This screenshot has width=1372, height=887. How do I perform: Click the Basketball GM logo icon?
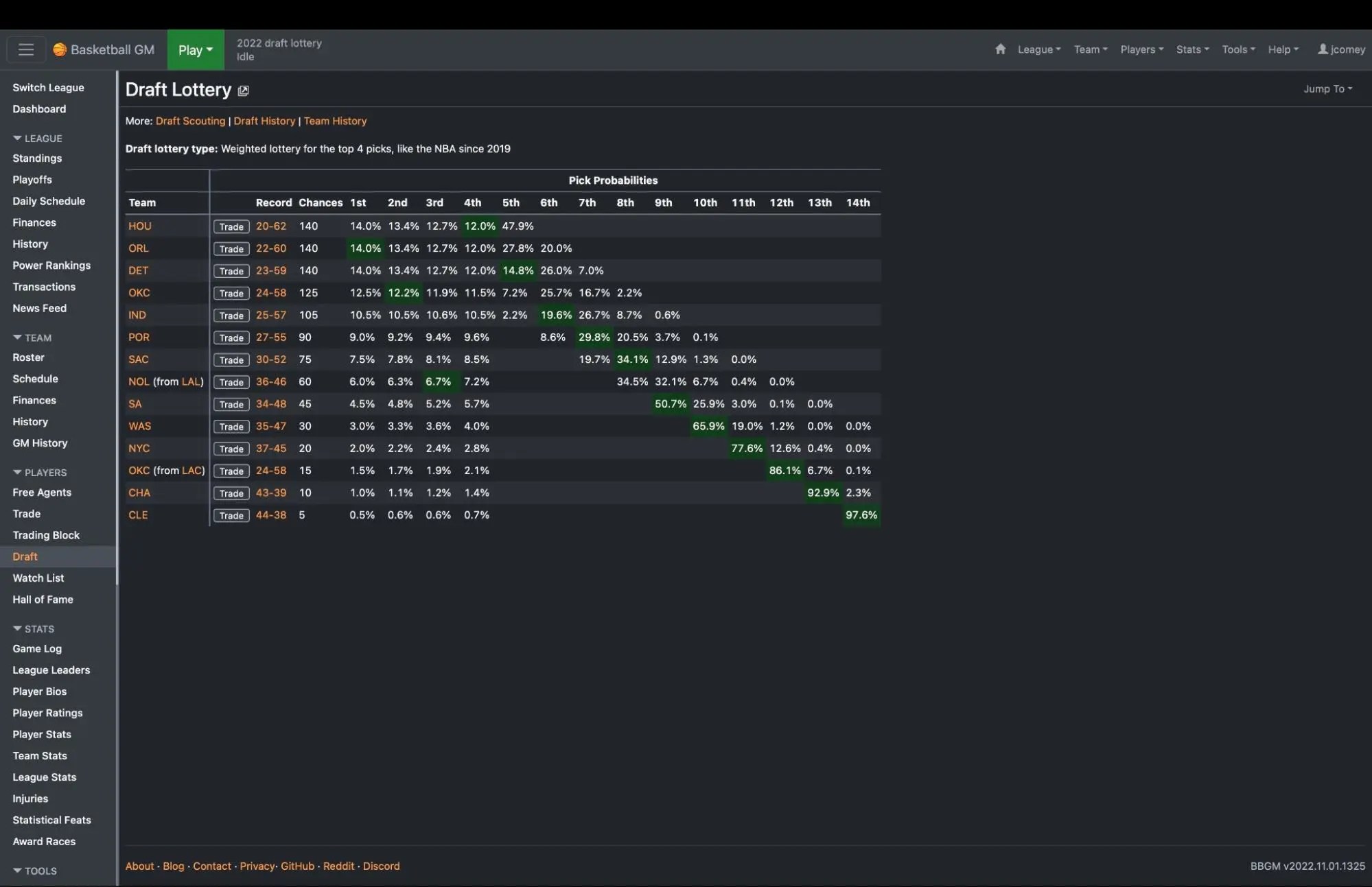(x=60, y=49)
